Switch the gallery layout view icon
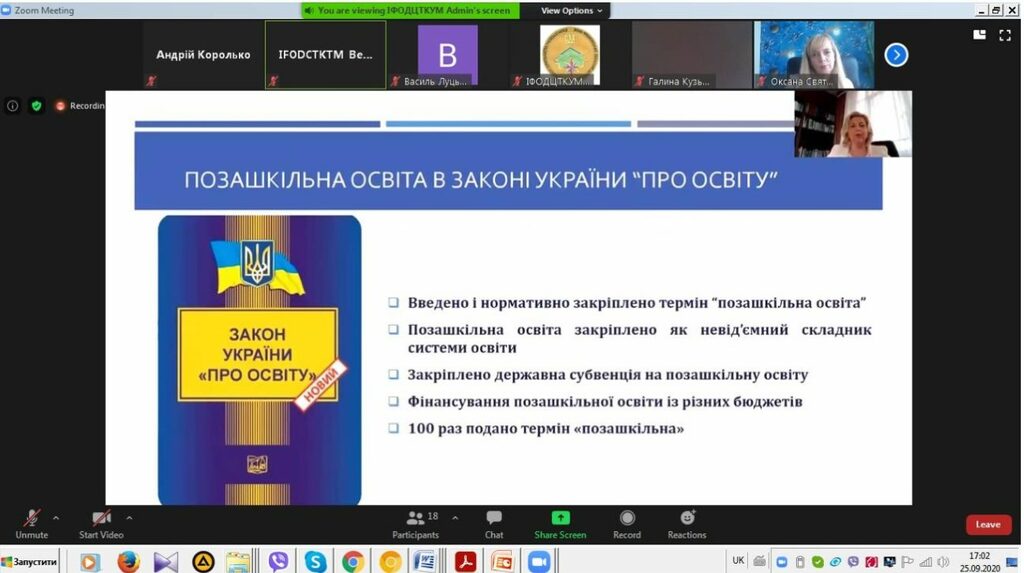The image size is (1024, 573). pos(980,34)
